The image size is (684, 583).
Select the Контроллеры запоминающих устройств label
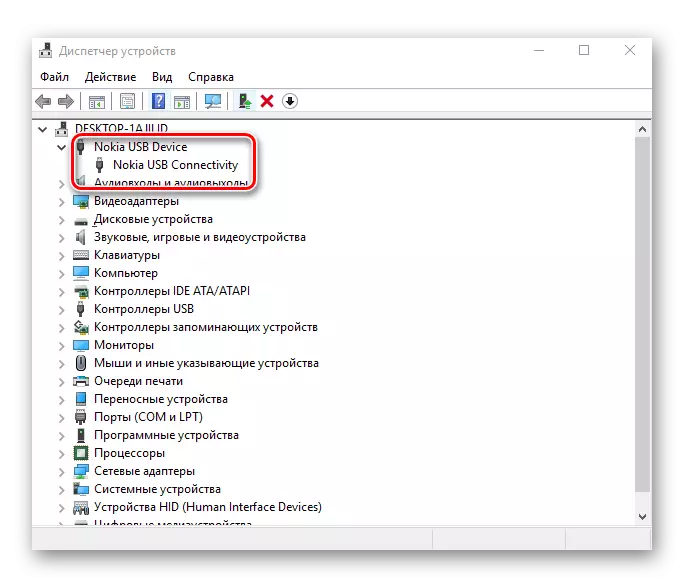pos(206,327)
